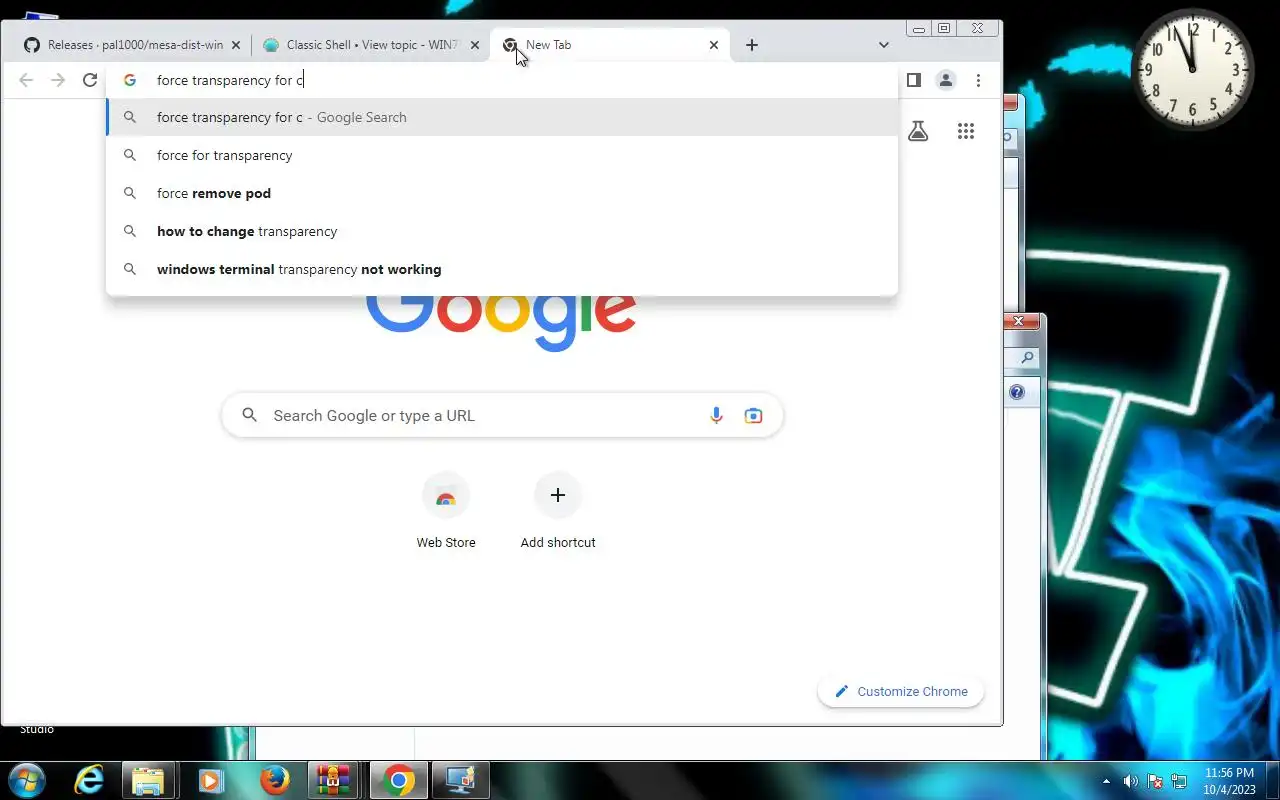The width and height of the screenshot is (1280, 800).
Task: Click the taskbar clock showing 11:56 PM
Action: (x=1229, y=781)
